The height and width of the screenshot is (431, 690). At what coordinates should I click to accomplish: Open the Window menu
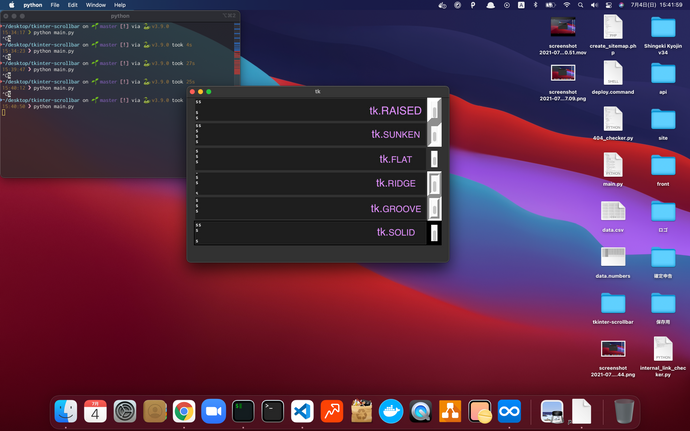pyautogui.click(x=96, y=5)
